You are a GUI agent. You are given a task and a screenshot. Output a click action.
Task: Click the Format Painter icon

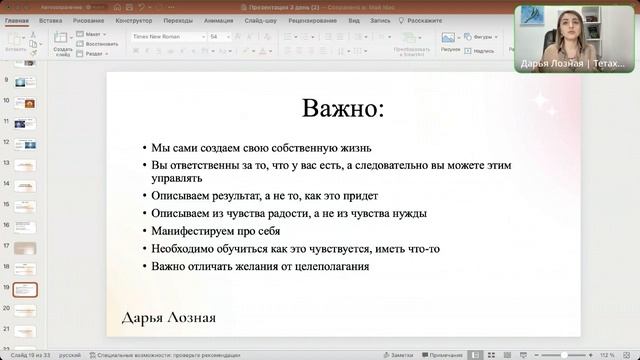[x=33, y=53]
